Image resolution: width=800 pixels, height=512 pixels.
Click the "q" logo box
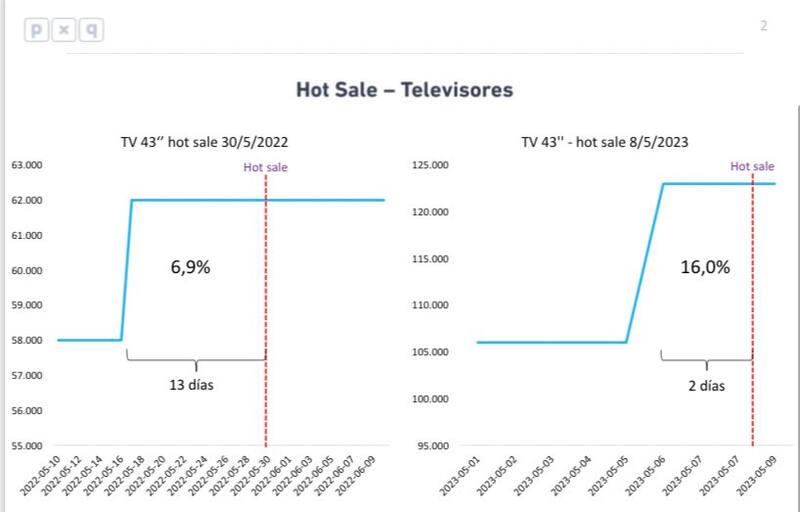pyautogui.click(x=91, y=30)
